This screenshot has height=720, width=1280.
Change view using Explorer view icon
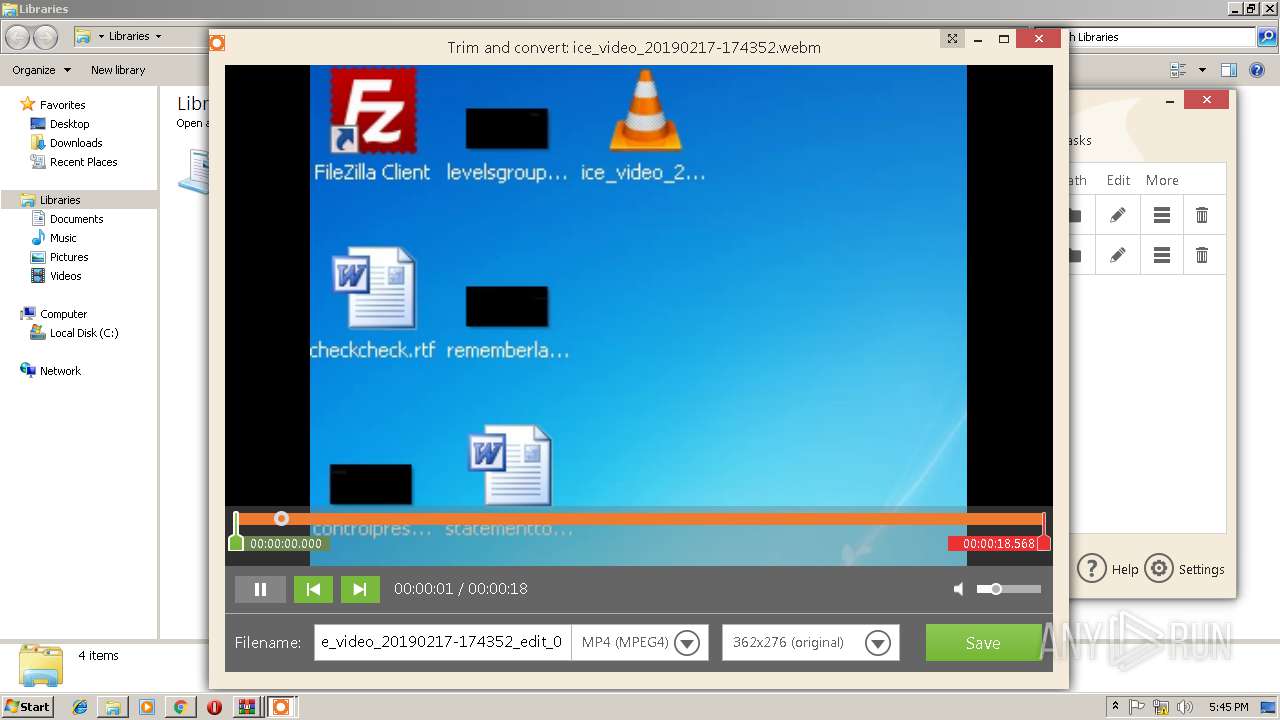click(1178, 70)
